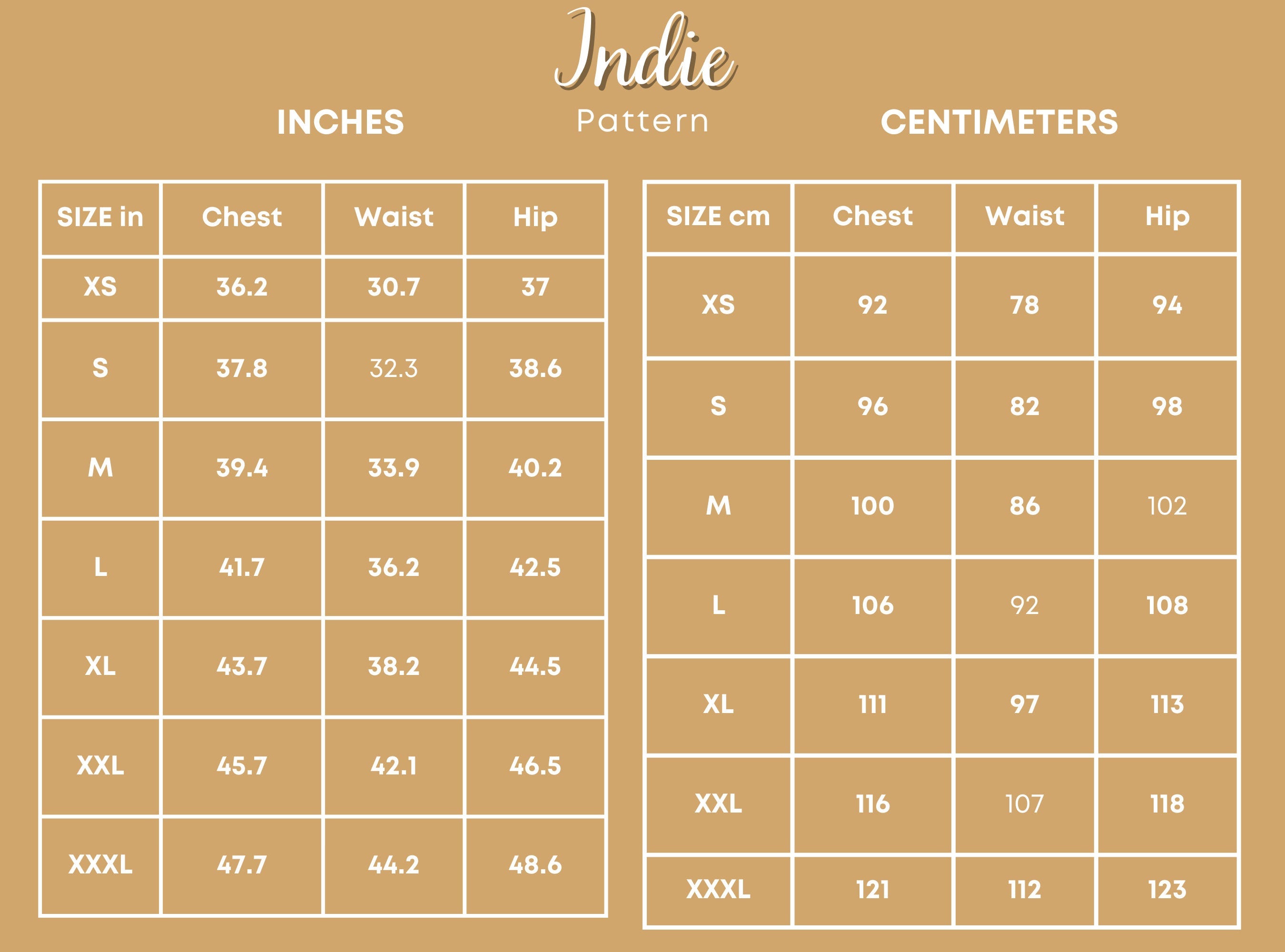The width and height of the screenshot is (1285, 952).
Task: Click the 123 hip value for XXXL
Action: point(1167,889)
